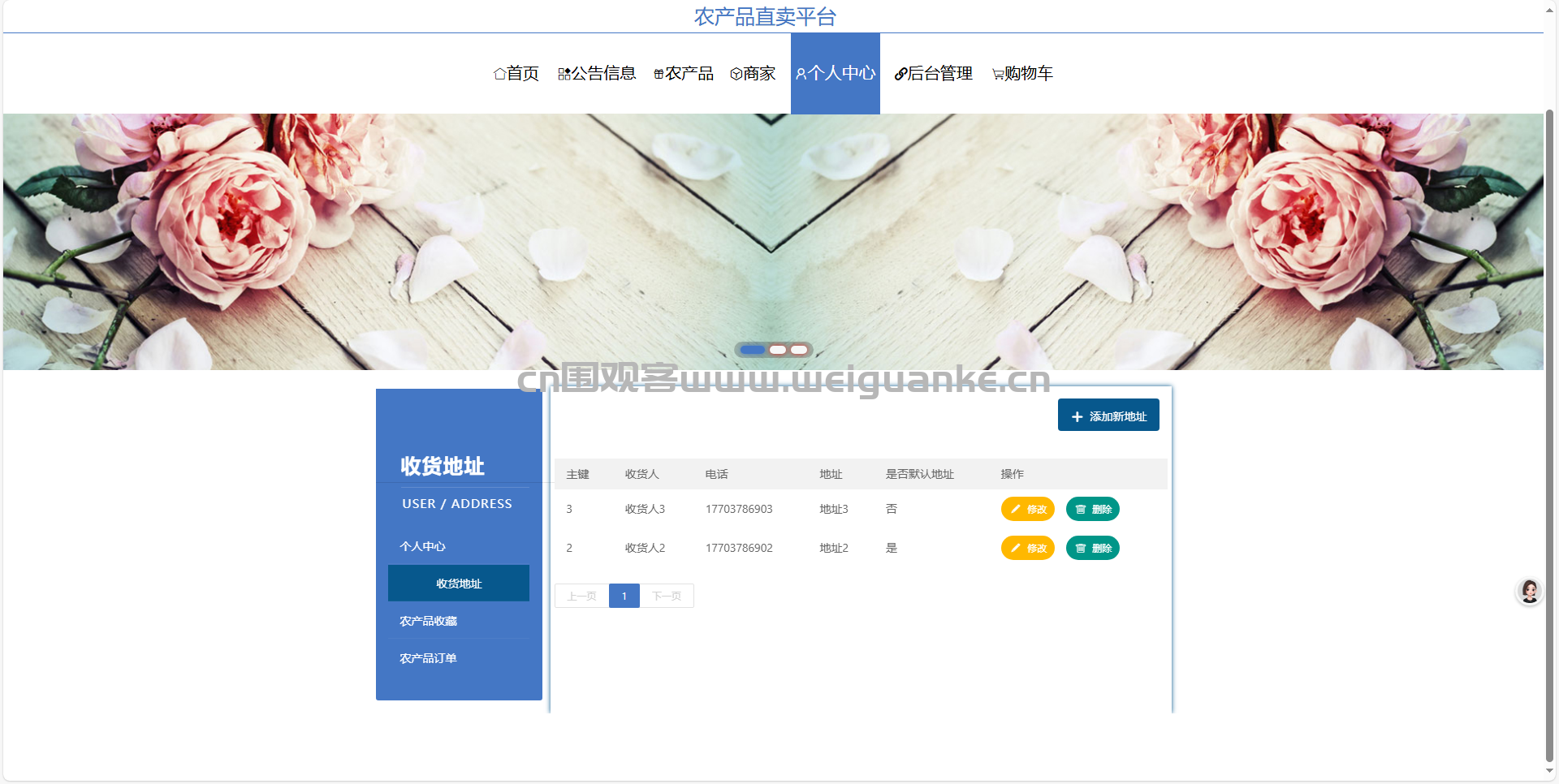Click the 电话 column header

(716, 474)
